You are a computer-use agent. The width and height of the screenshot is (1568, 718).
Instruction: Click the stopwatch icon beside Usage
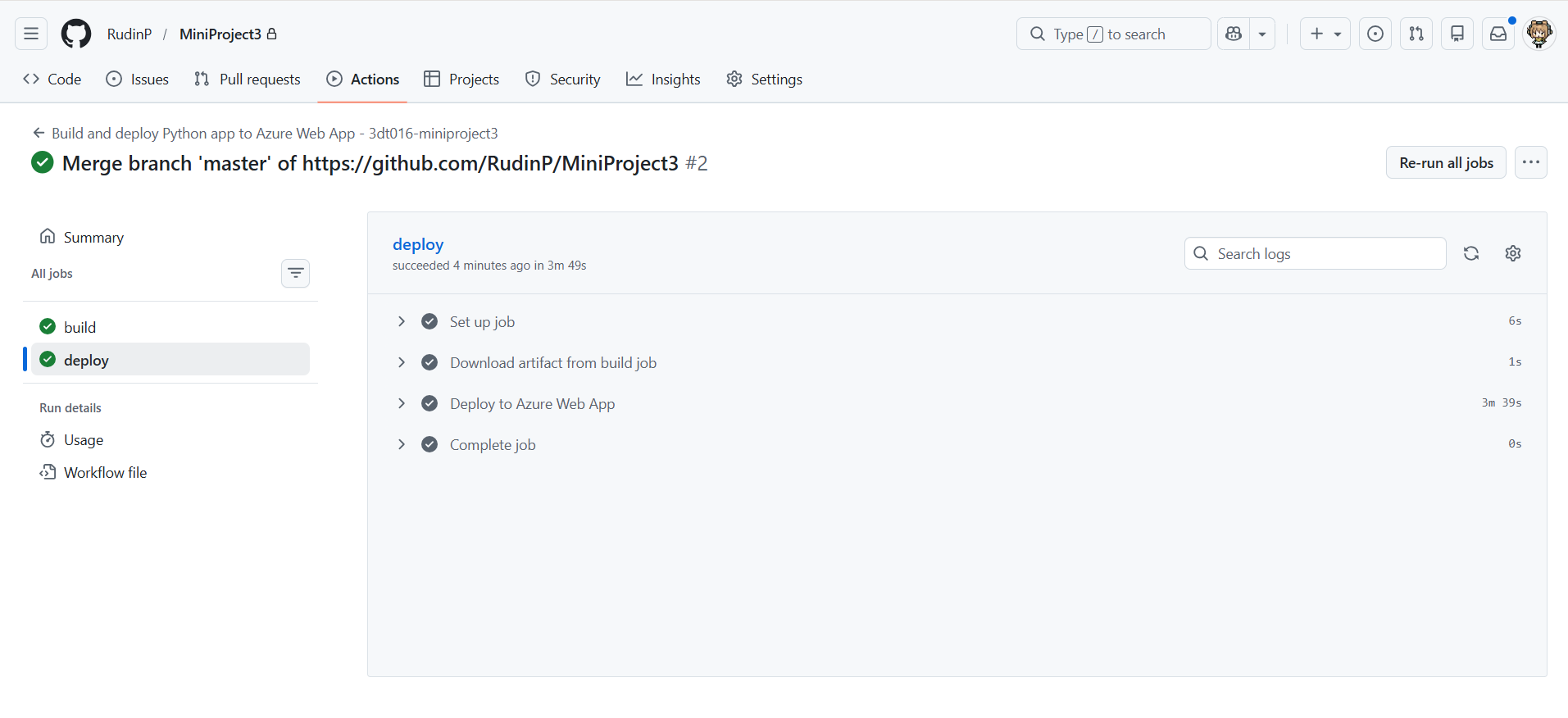[48, 439]
